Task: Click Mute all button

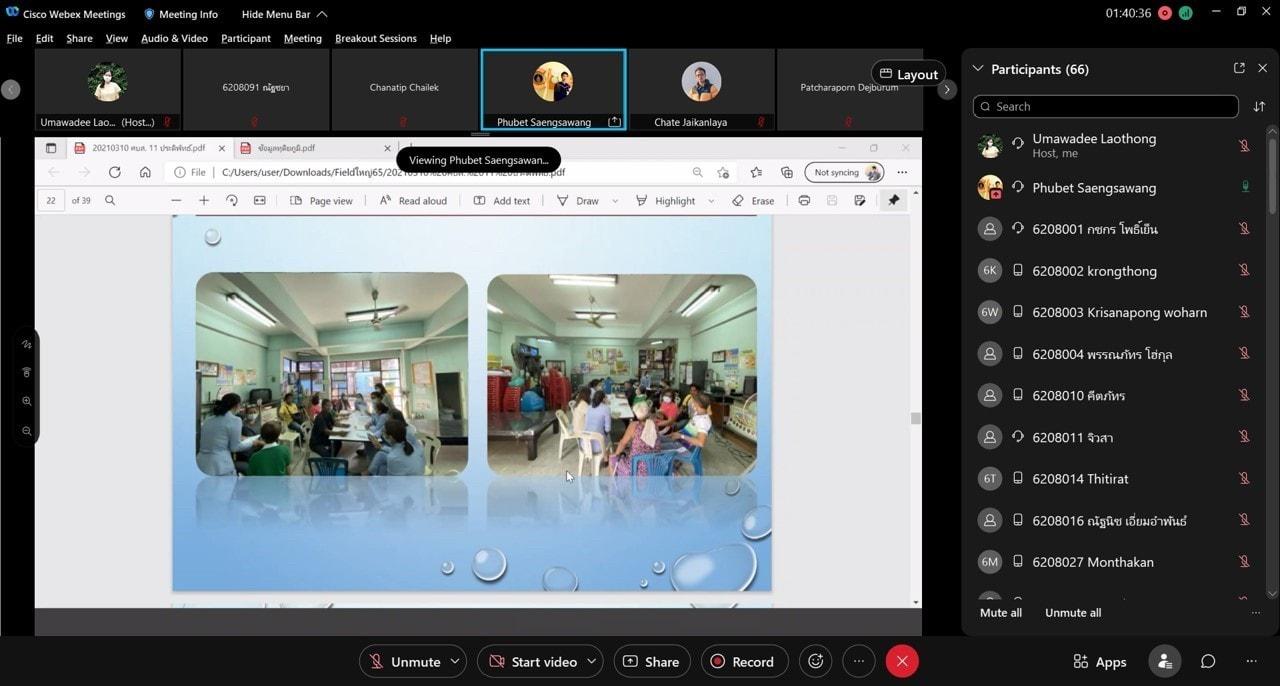Action: [x=1001, y=613]
